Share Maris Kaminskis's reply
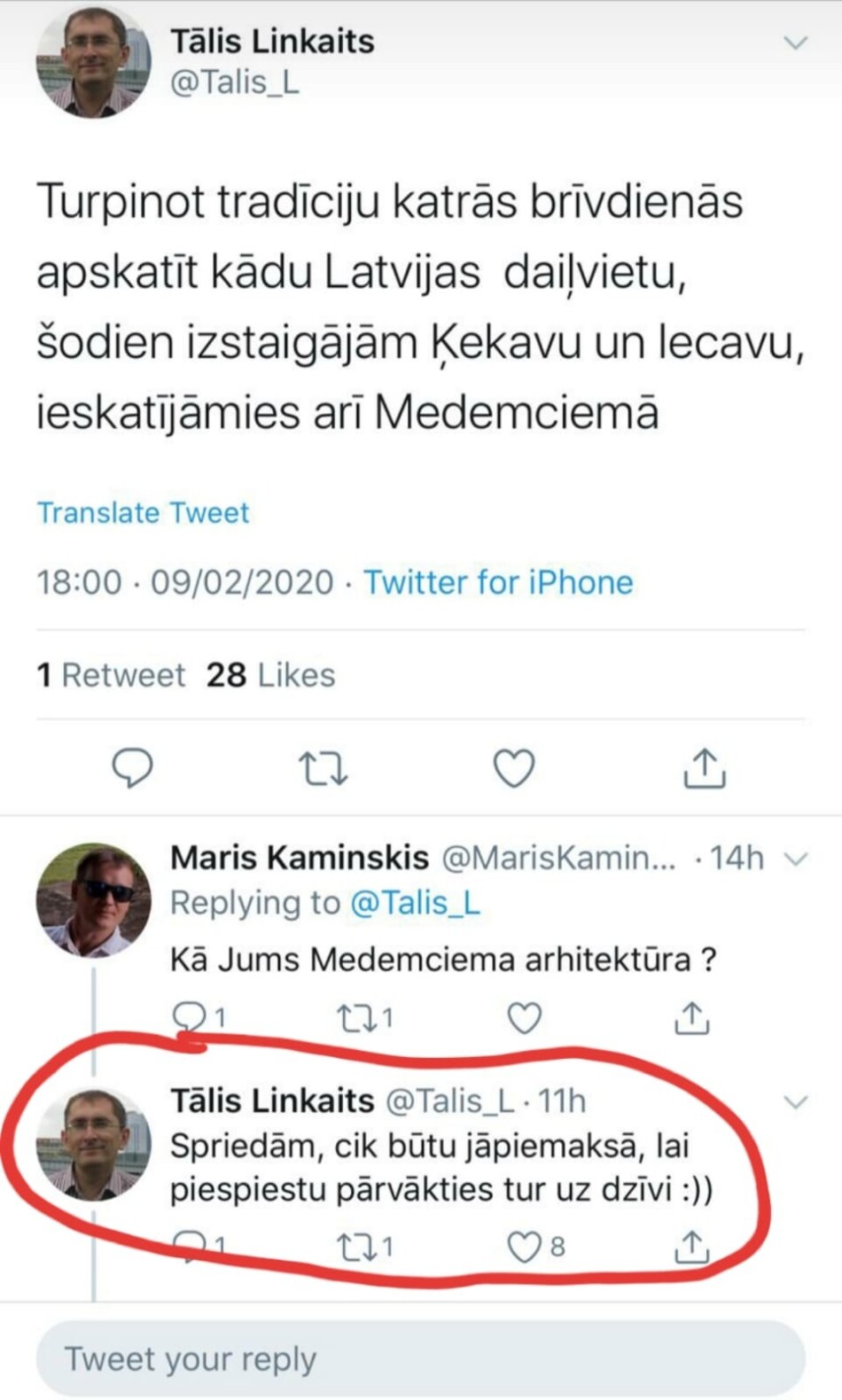Viewport: 842px width, 1400px height. pos(691,1017)
